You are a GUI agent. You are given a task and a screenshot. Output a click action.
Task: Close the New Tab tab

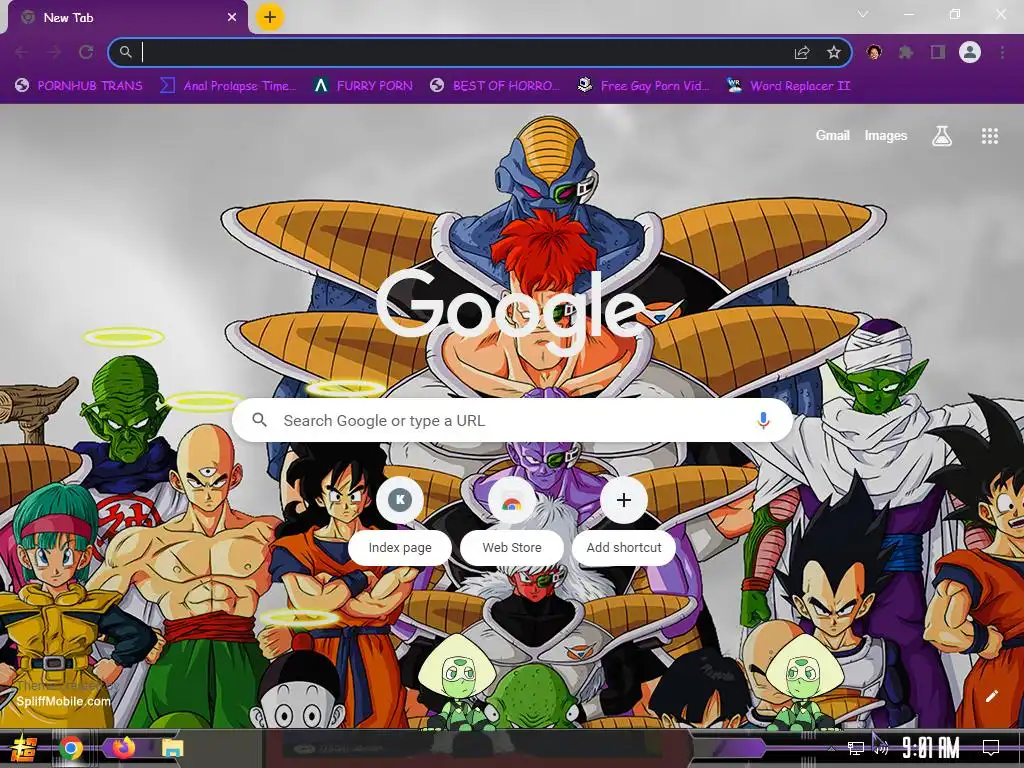(x=232, y=18)
